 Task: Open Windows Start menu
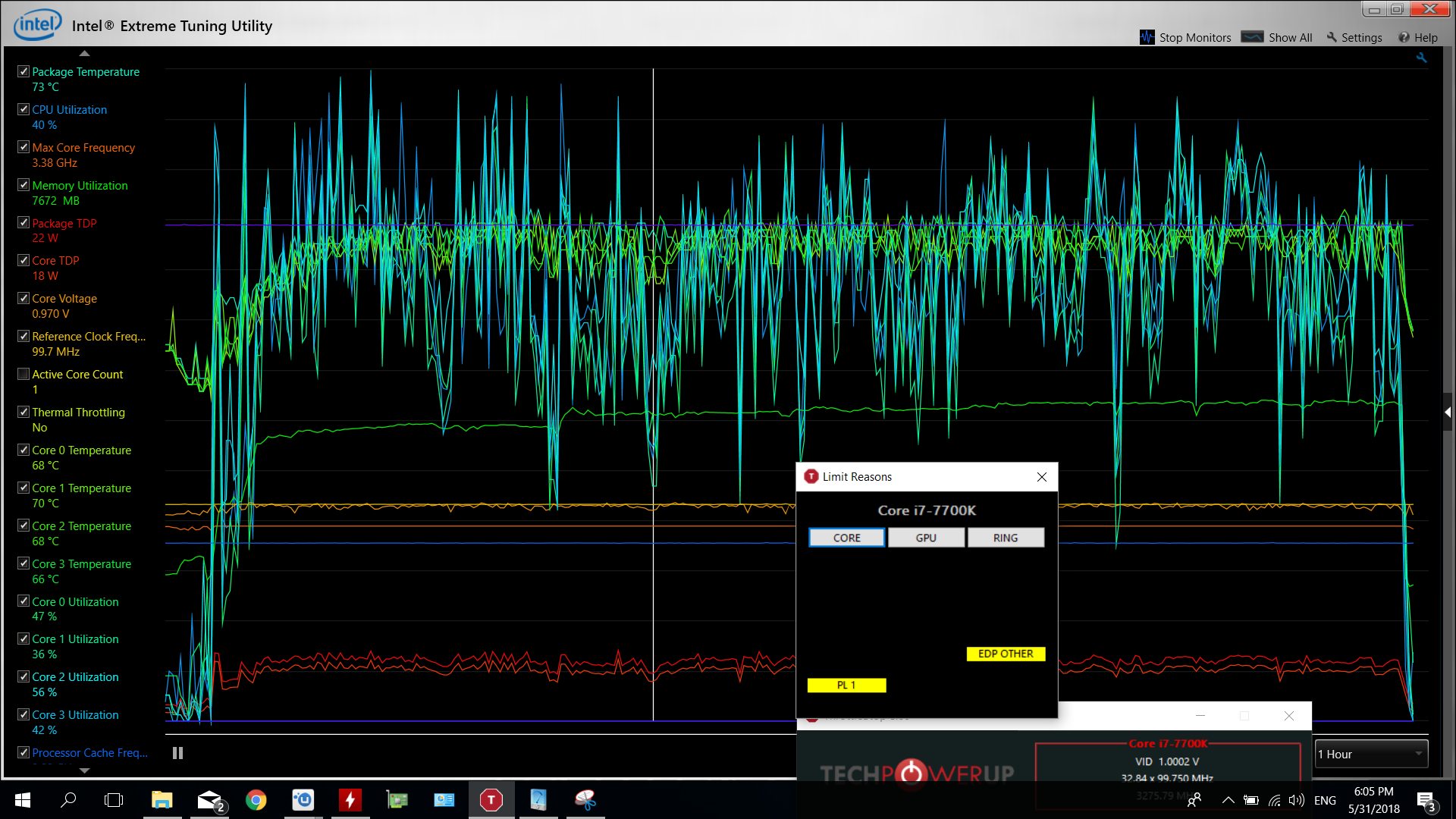click(23, 800)
